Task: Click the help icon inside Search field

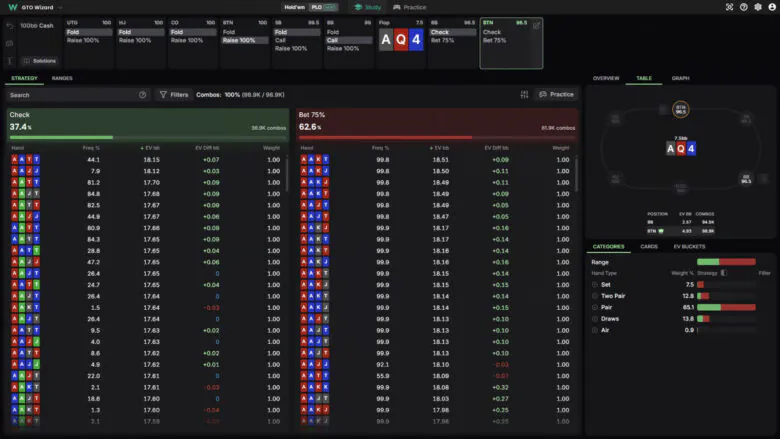Action: tap(143, 94)
